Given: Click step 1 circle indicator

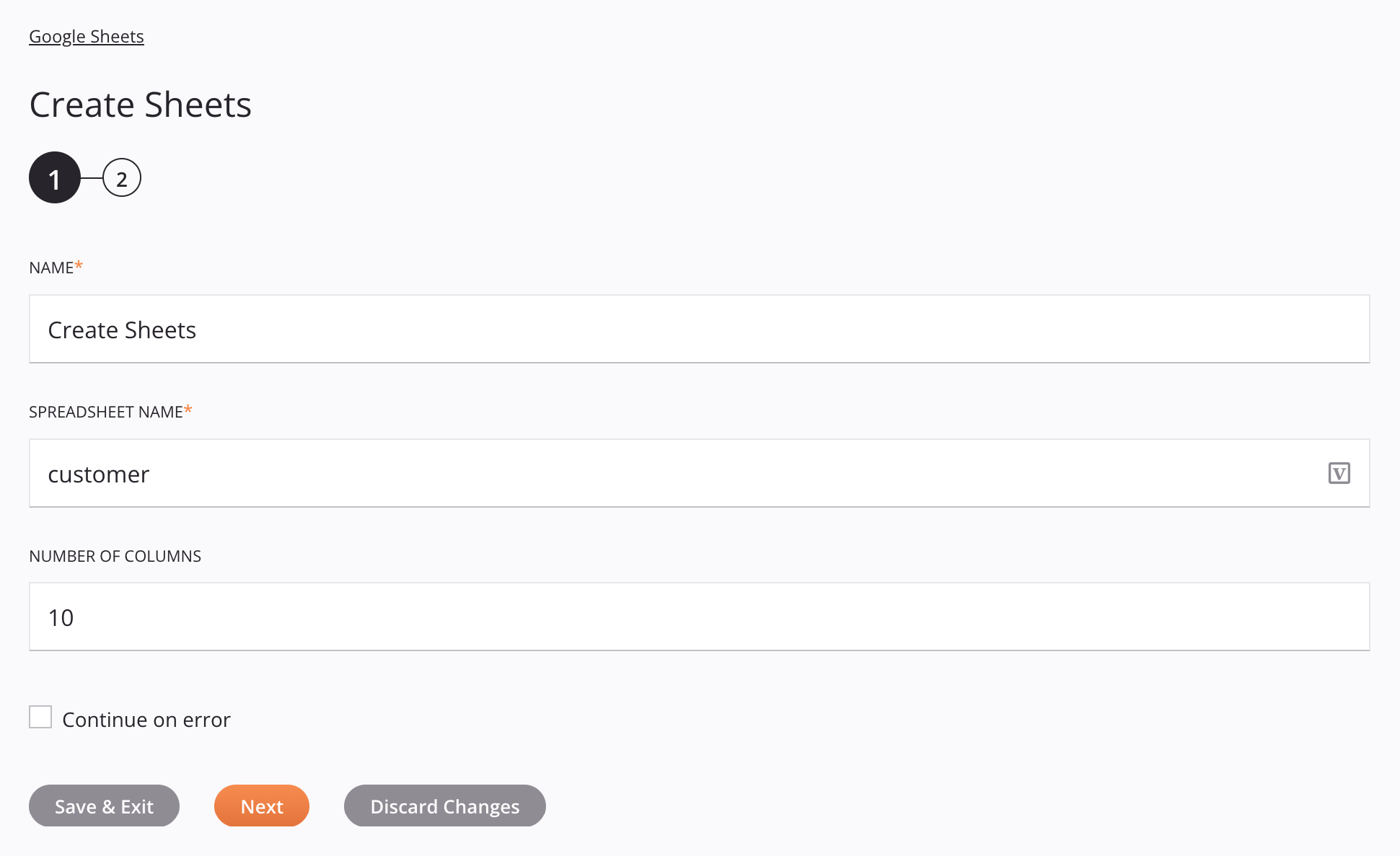Looking at the screenshot, I should click(55, 177).
